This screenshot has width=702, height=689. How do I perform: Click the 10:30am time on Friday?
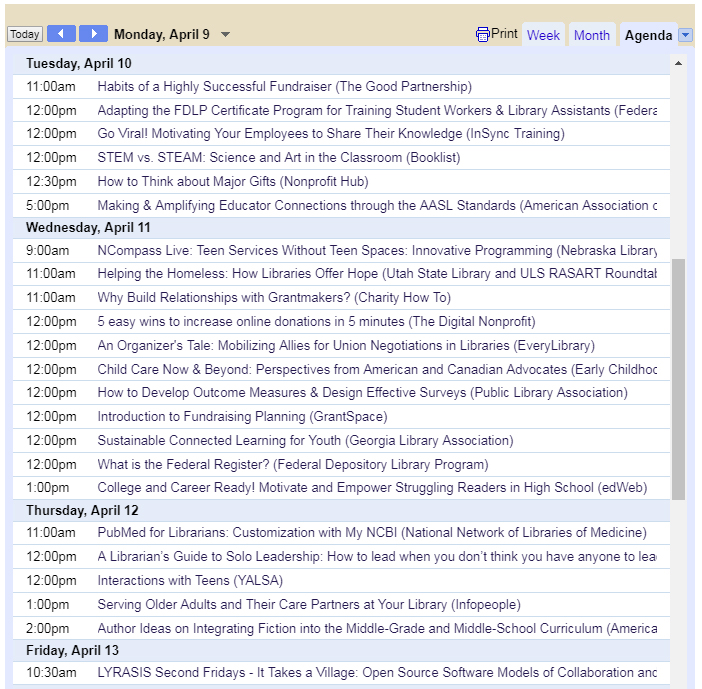click(51, 672)
